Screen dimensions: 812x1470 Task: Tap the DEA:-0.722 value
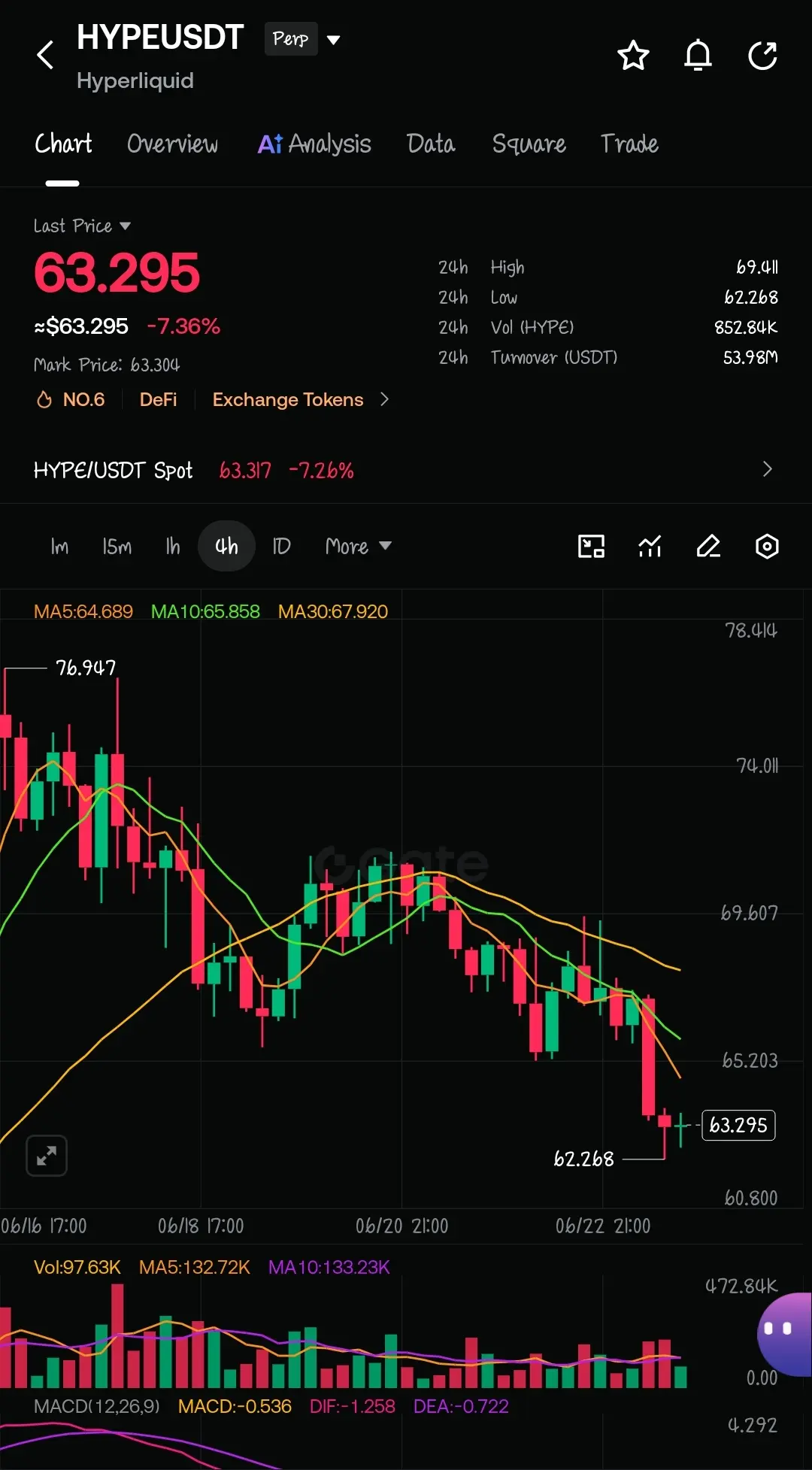click(461, 1406)
